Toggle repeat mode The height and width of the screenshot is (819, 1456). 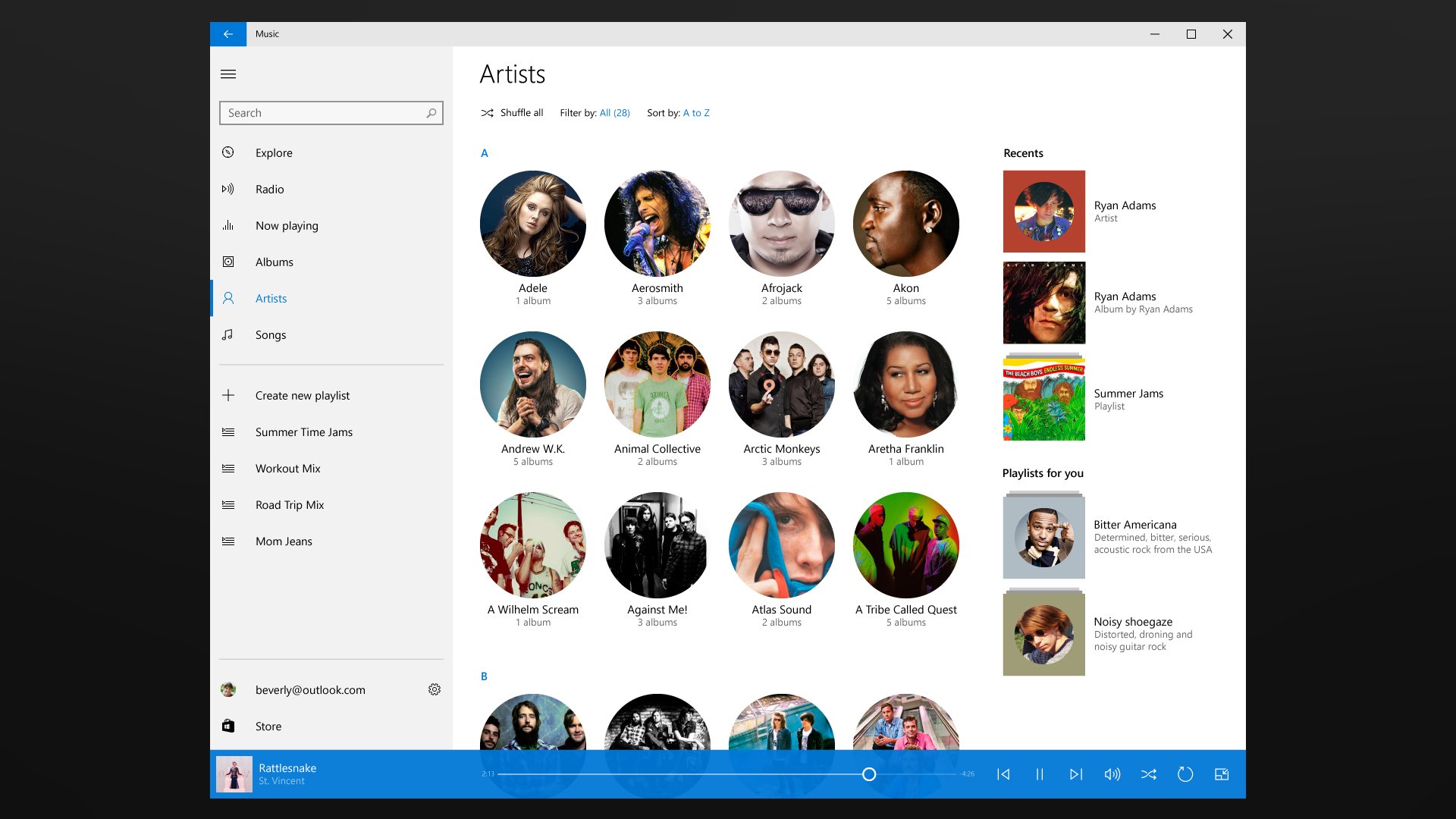coord(1185,774)
